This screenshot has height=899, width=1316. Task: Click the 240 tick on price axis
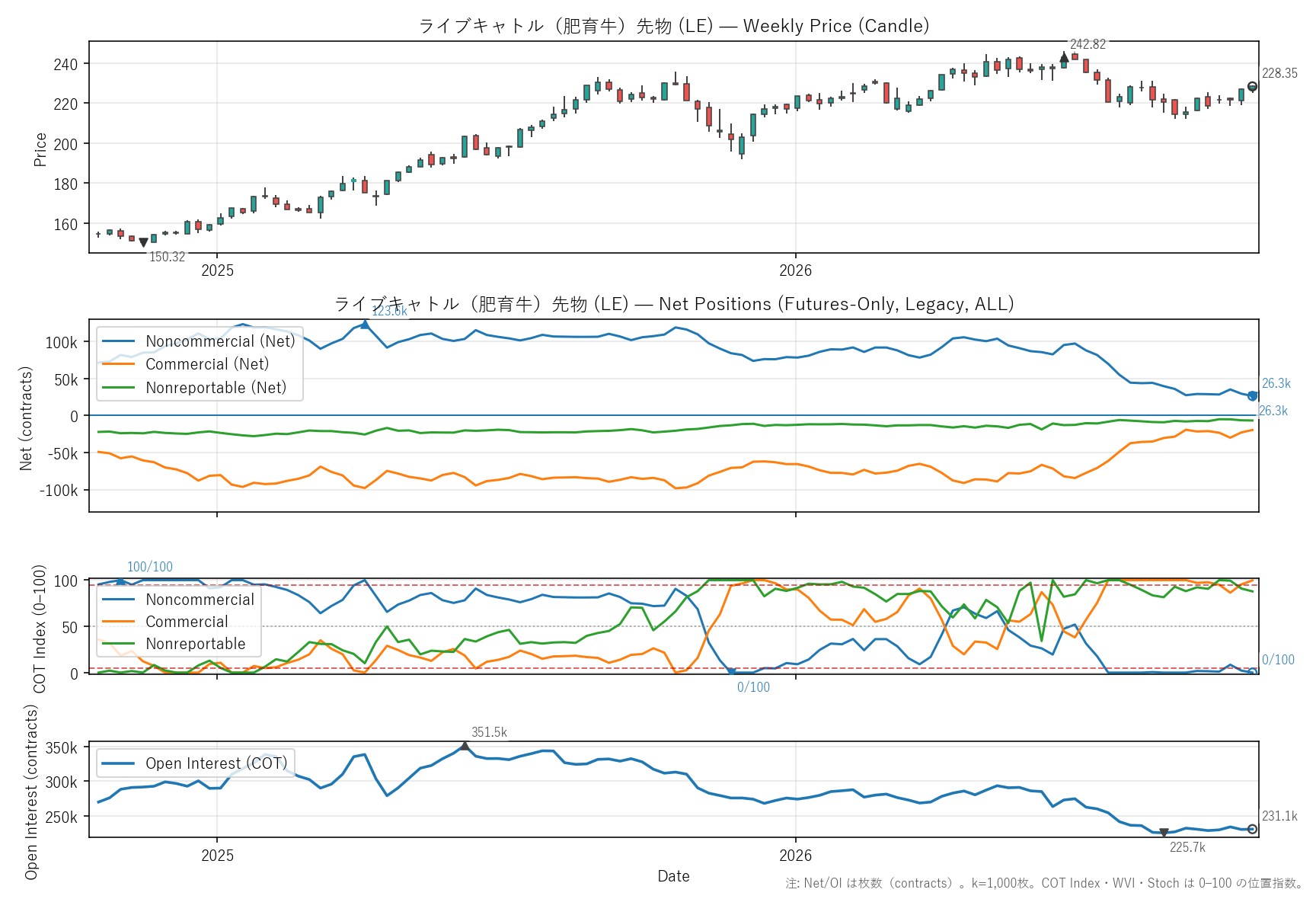coord(65,64)
